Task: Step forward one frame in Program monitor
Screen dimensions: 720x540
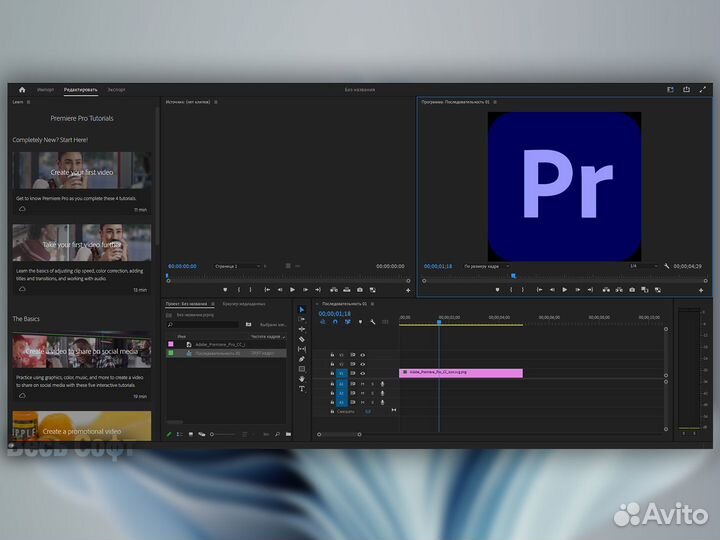Action: (x=577, y=290)
